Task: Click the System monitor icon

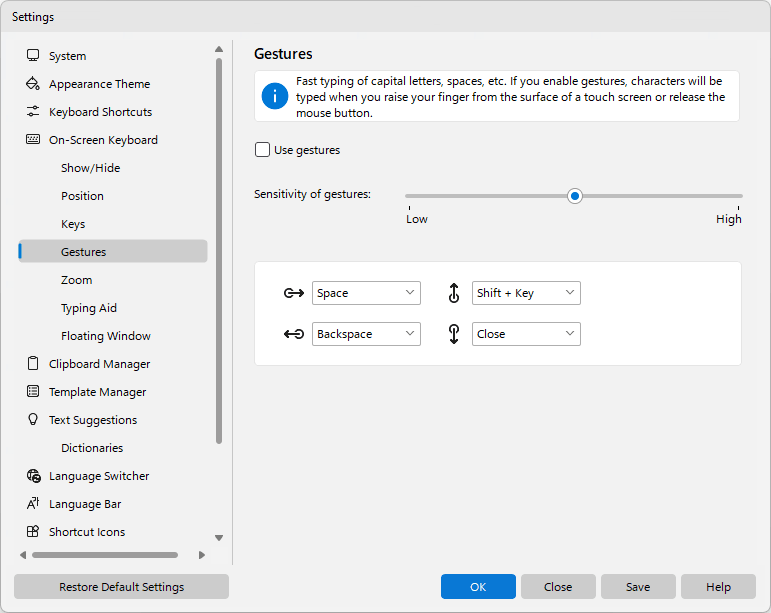Action: (33, 56)
